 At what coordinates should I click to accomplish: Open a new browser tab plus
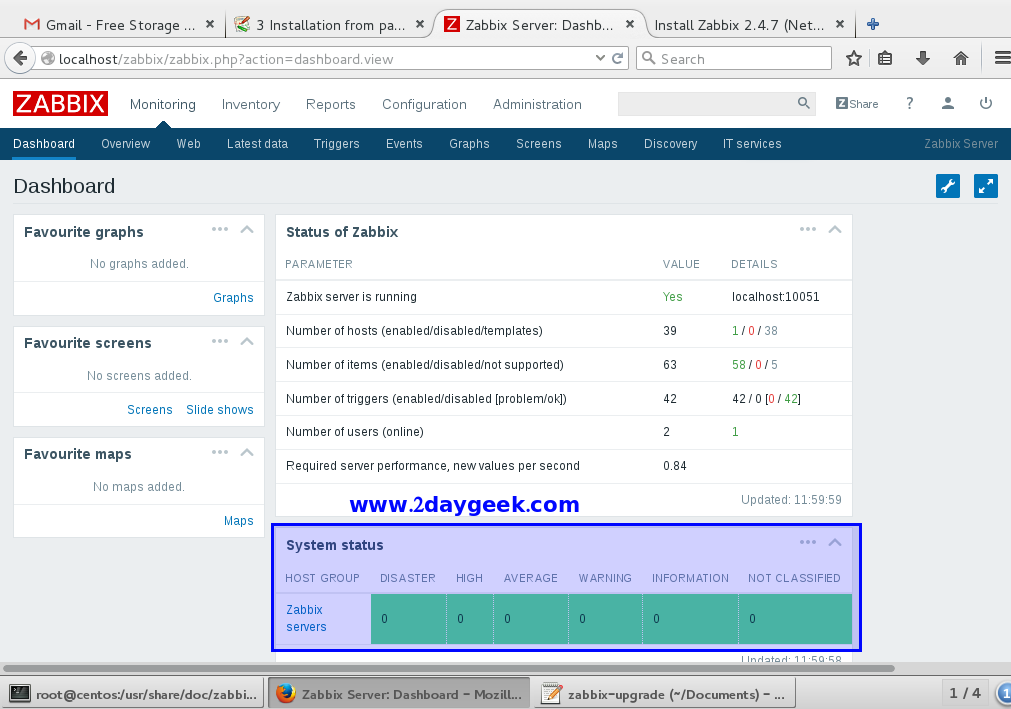(x=873, y=24)
